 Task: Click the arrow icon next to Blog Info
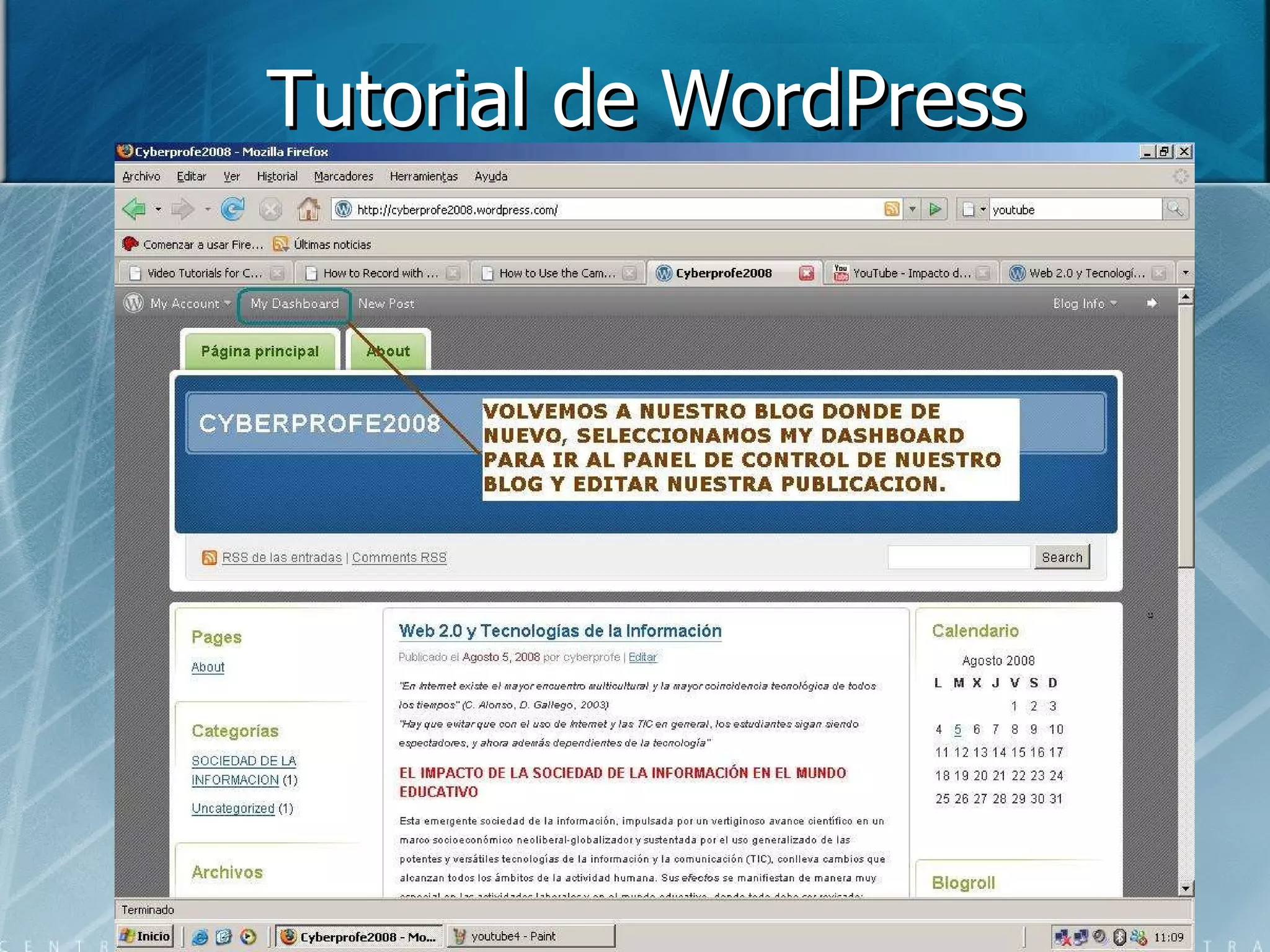pos(1152,303)
